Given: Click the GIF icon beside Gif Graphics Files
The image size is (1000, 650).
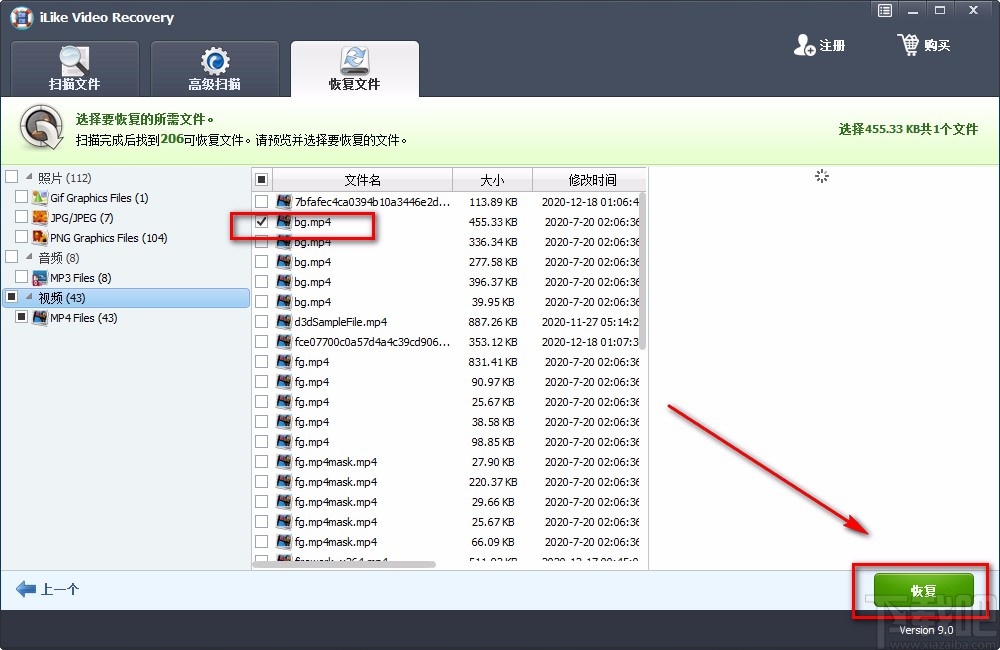Looking at the screenshot, I should click(x=38, y=198).
